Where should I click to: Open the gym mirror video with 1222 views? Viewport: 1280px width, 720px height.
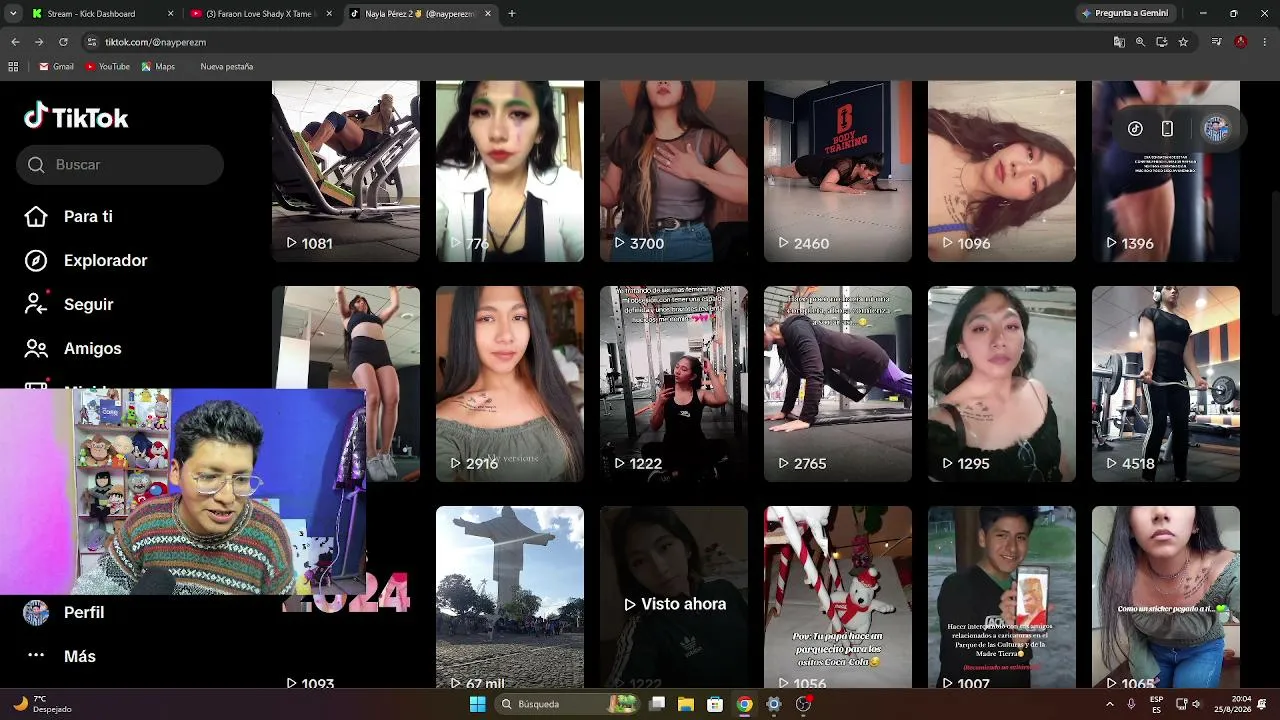[x=674, y=384]
